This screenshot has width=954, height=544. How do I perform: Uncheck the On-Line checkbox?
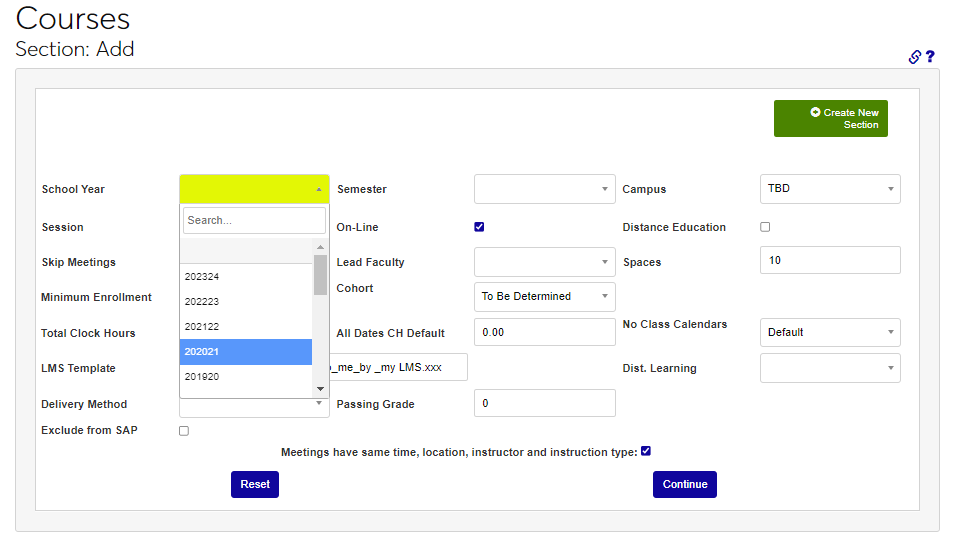tap(479, 227)
